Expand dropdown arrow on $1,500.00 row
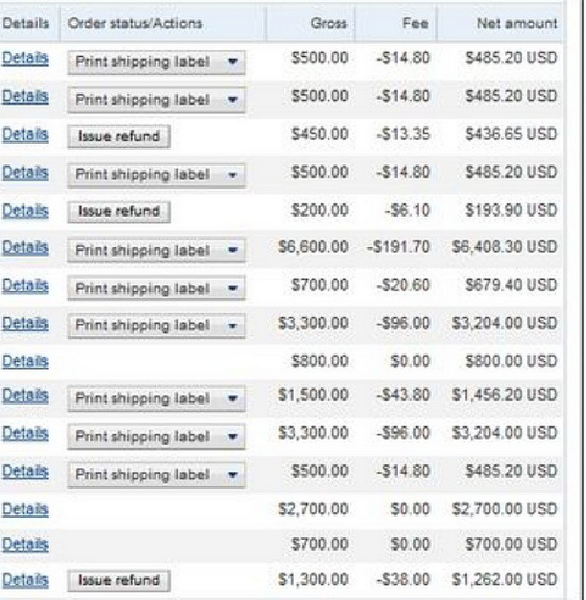The image size is (586, 600). 232,398
